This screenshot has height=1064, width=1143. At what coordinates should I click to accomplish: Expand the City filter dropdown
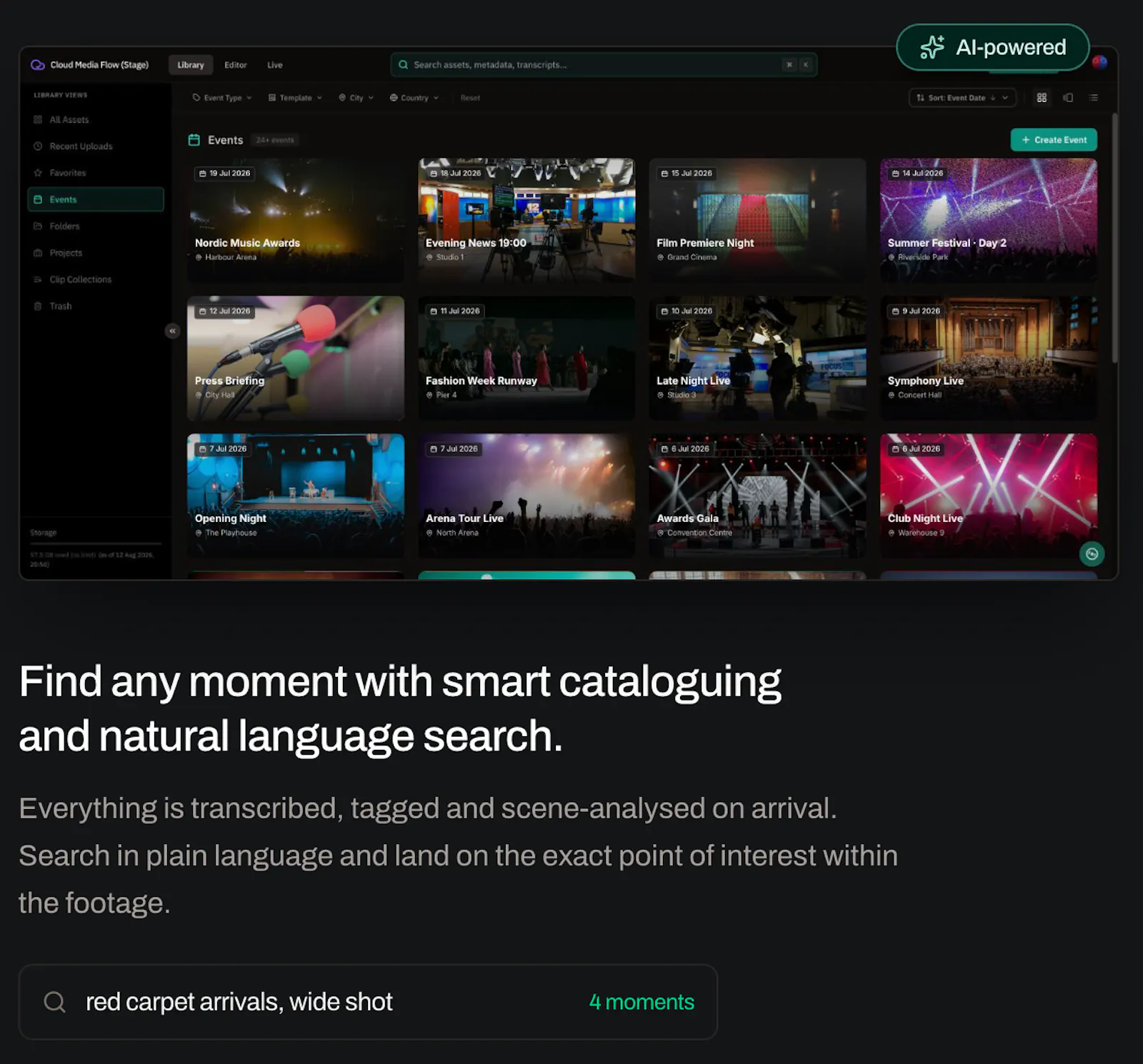pyautogui.click(x=356, y=98)
